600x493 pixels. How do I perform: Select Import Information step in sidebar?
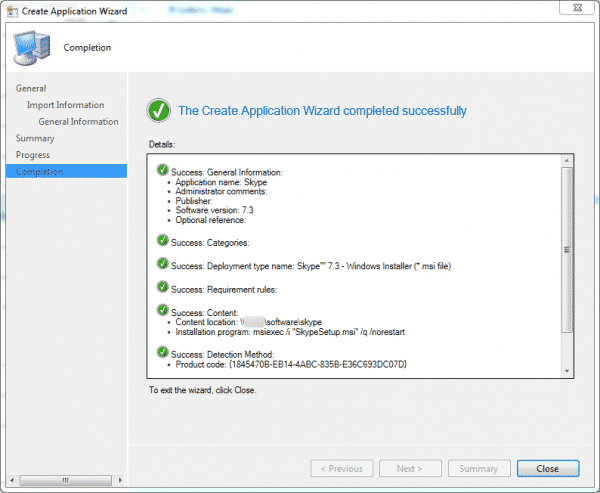65,105
